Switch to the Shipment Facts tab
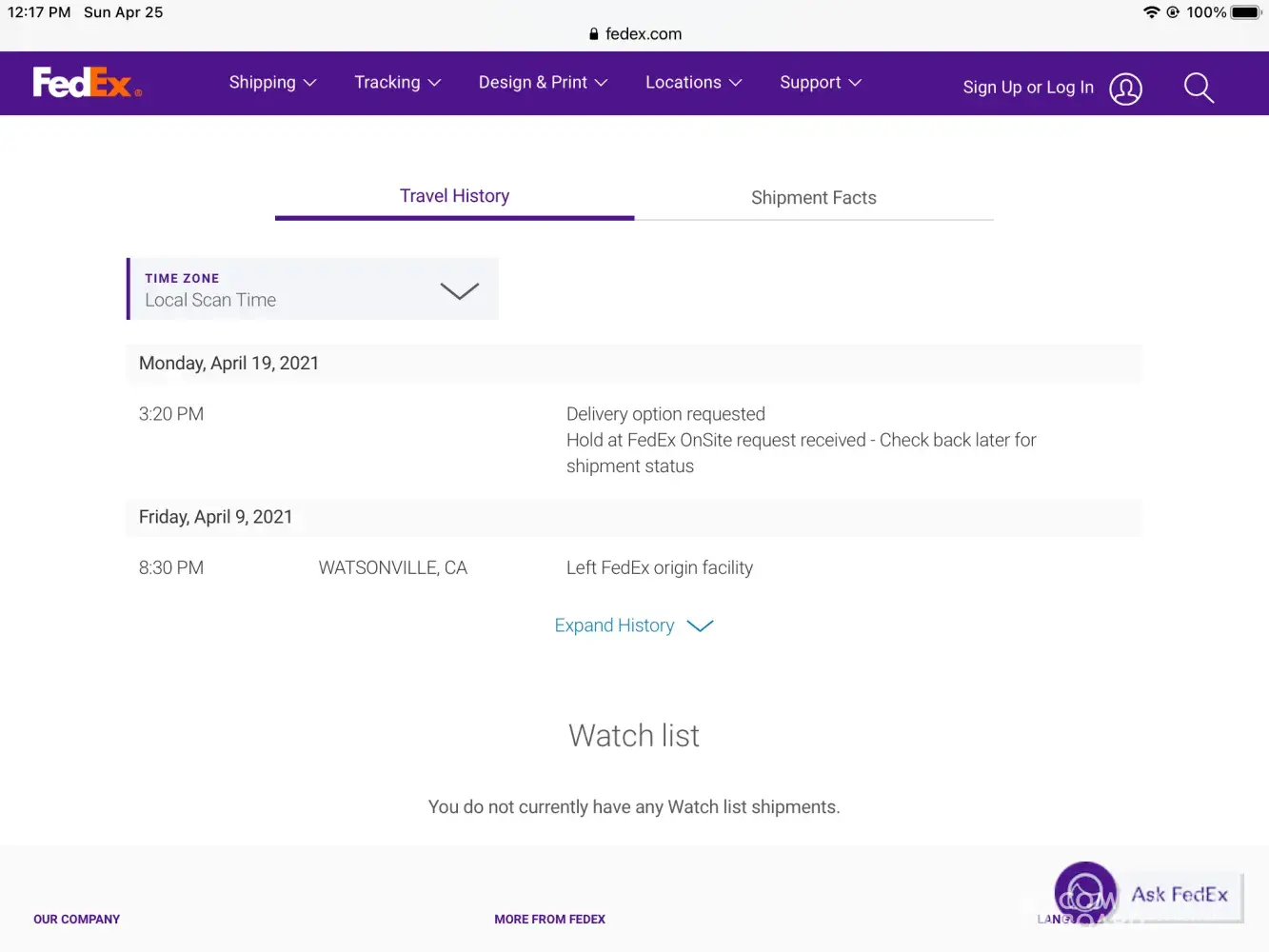Screen dimensions: 1269x952 (x=813, y=198)
